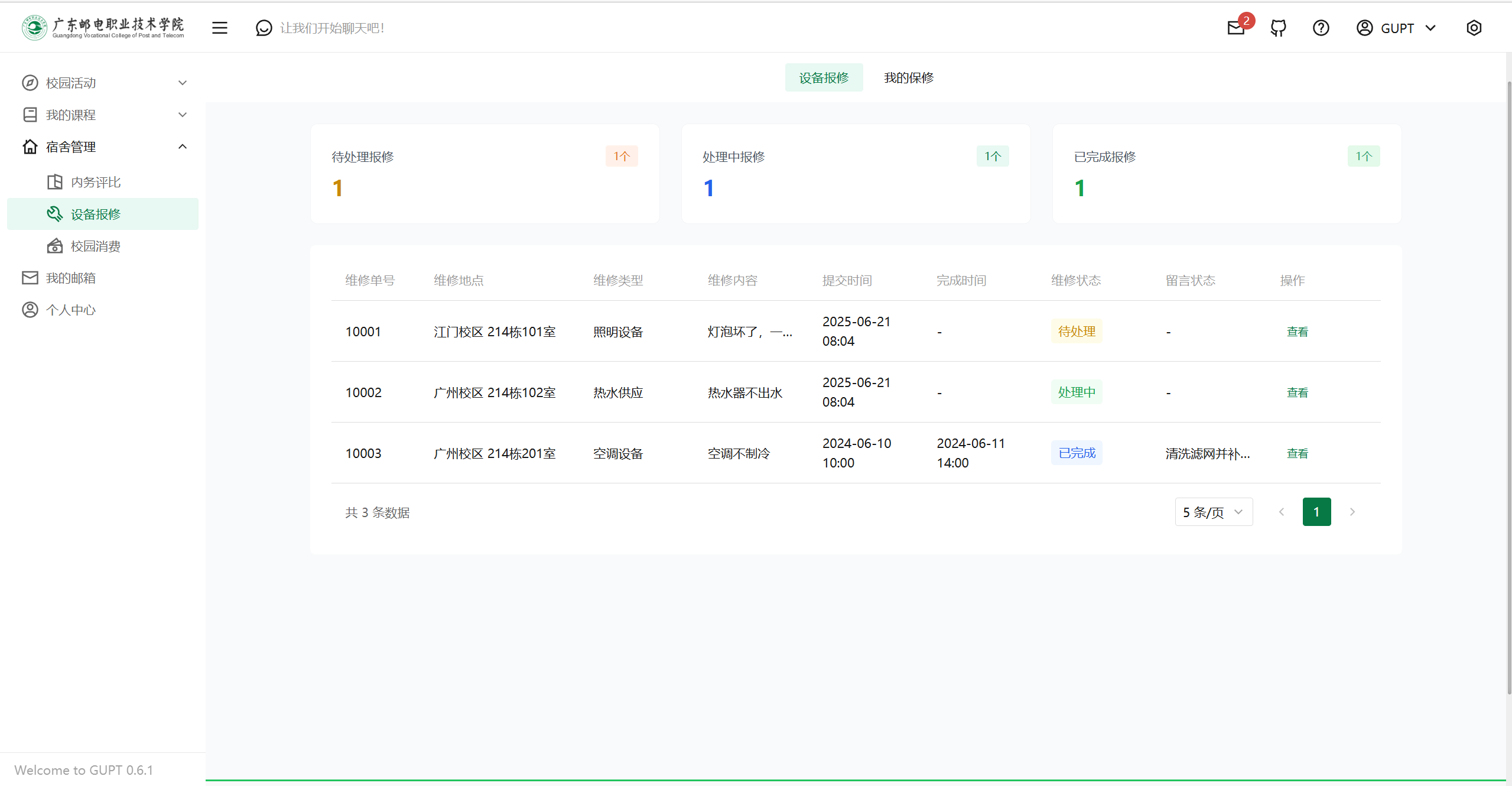Click the GitHub icon in header

[1279, 28]
